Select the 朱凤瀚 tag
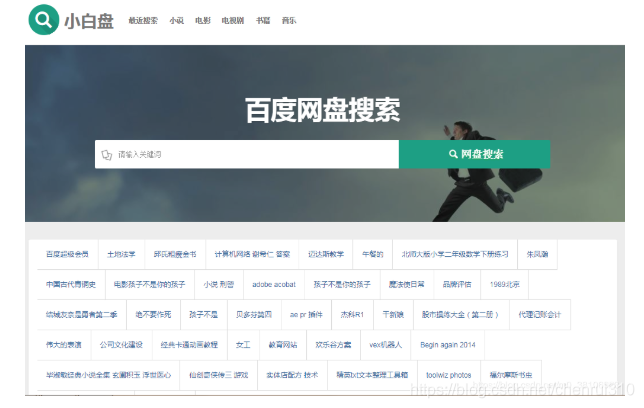Image resolution: width=644 pixels, height=408 pixels. pyautogui.click(x=537, y=254)
